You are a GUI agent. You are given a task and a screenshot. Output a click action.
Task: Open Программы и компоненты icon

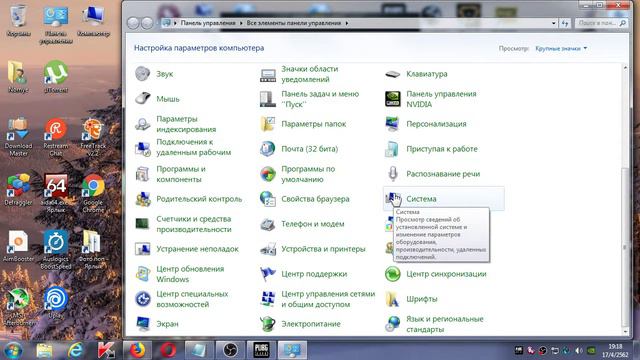[142, 174]
